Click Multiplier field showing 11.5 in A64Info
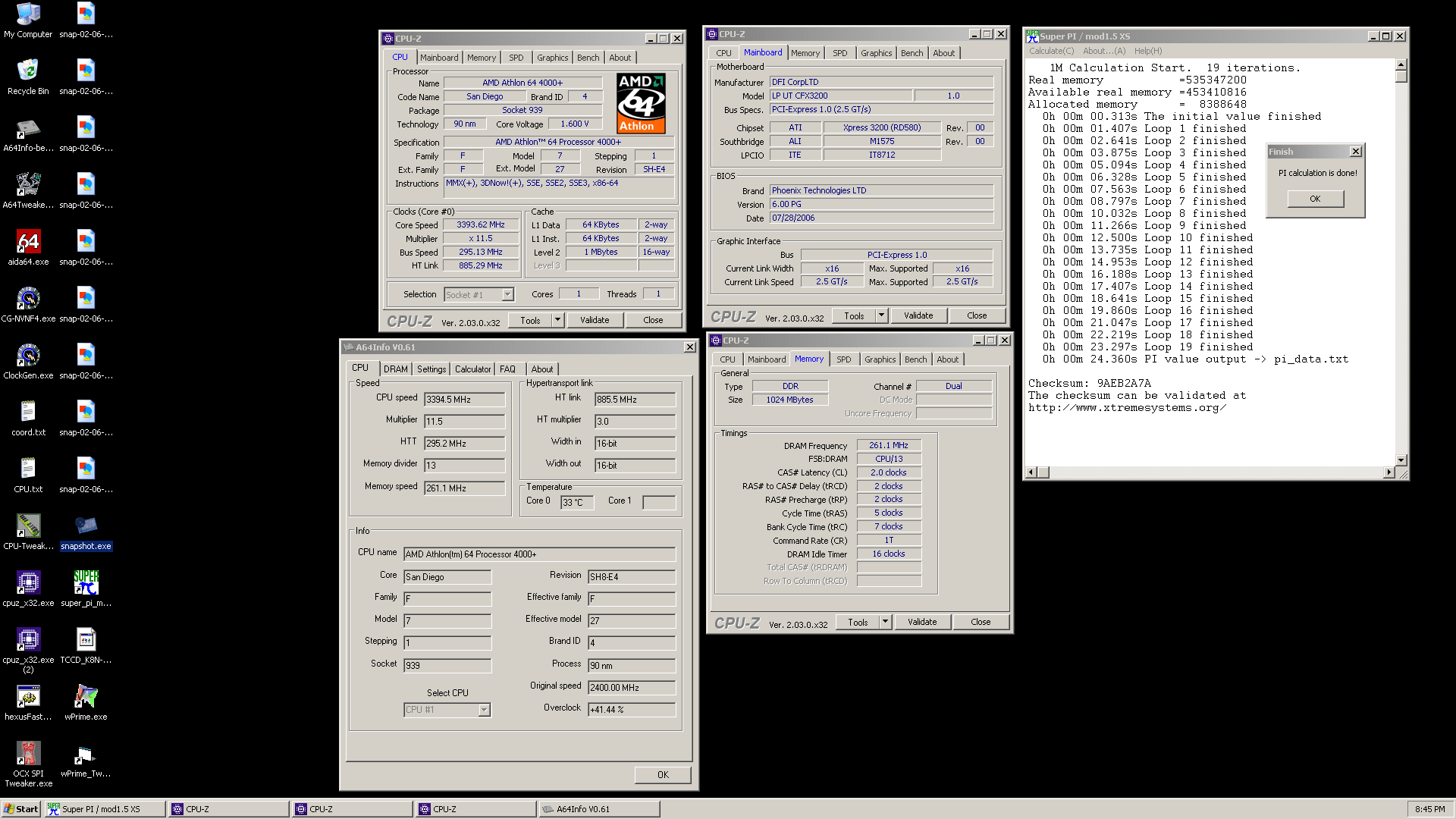The height and width of the screenshot is (819, 1456). click(x=465, y=421)
